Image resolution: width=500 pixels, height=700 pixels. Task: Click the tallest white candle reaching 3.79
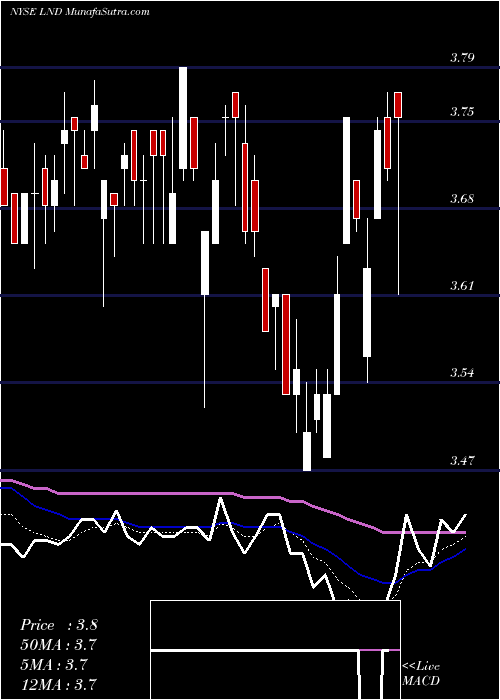click(x=183, y=118)
